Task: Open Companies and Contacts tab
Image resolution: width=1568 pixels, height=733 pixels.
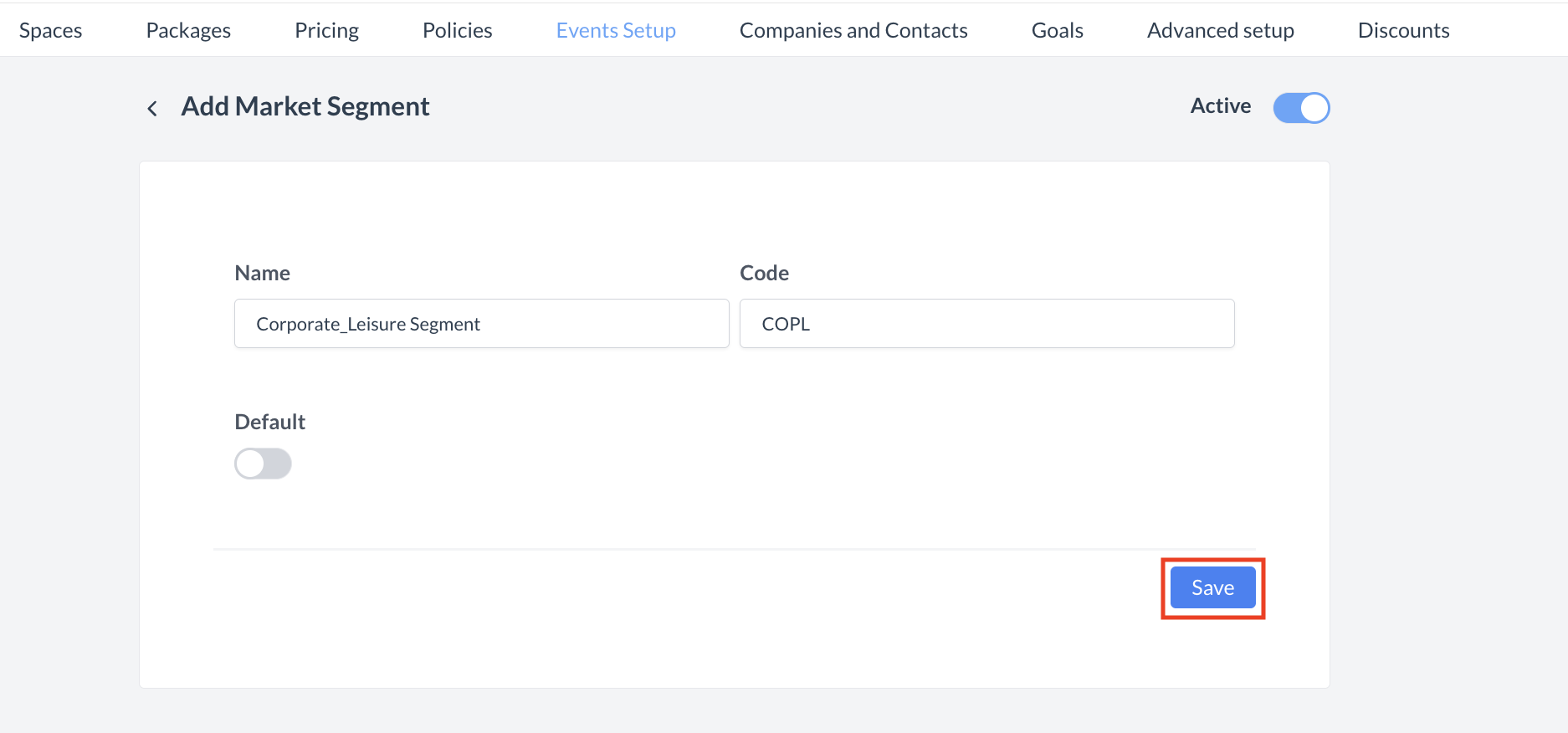Action: (853, 31)
